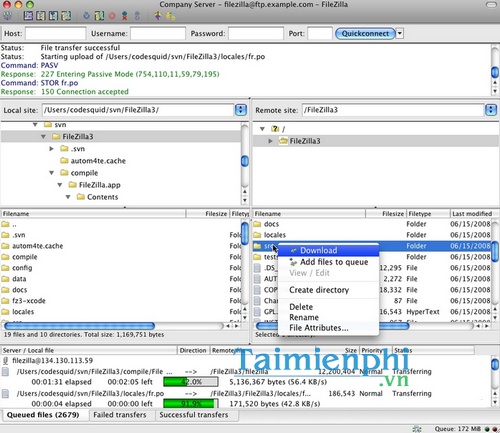Focus the Password input field
Viewport: 500px width, 433px height.
point(256,33)
